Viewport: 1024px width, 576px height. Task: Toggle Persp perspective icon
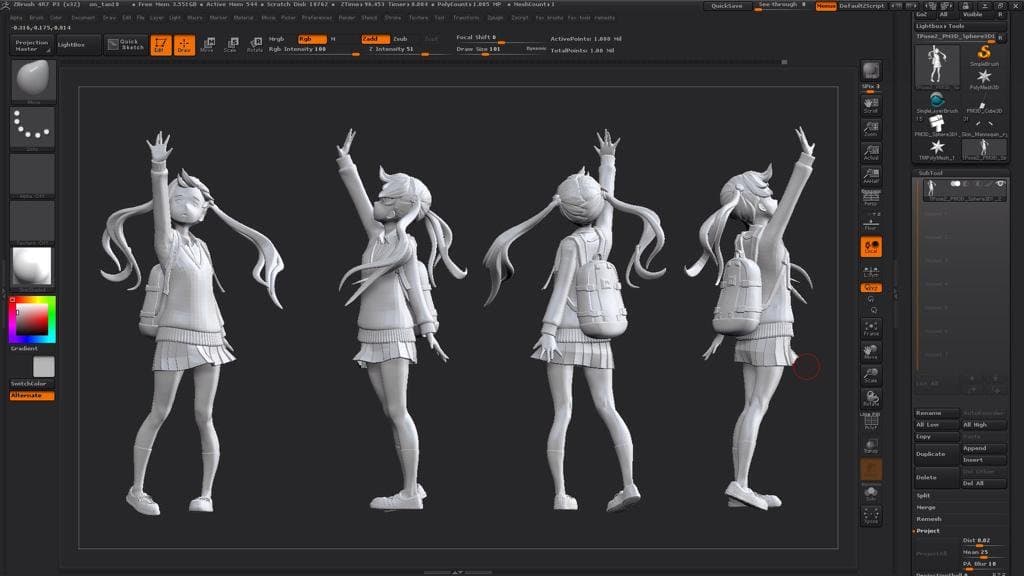[x=871, y=198]
